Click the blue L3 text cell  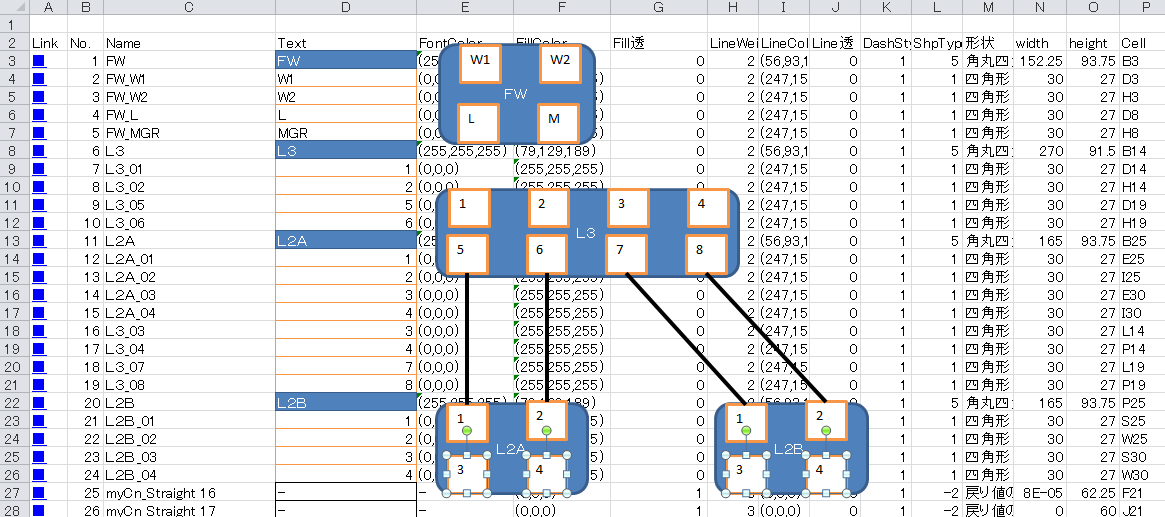click(x=345, y=151)
